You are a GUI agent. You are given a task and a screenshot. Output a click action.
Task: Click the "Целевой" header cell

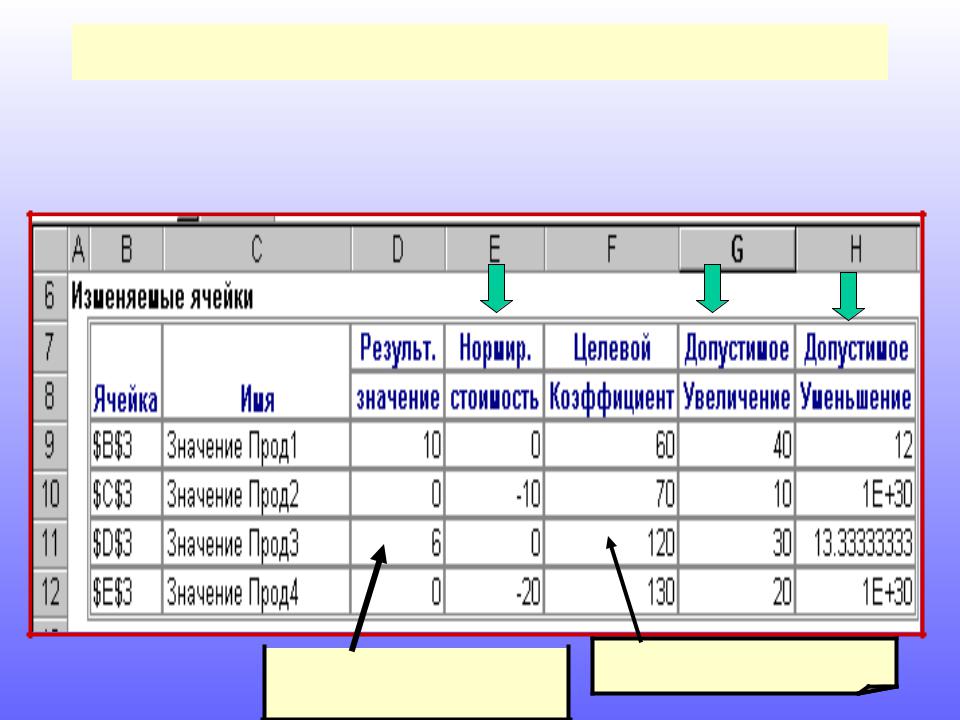pos(611,348)
